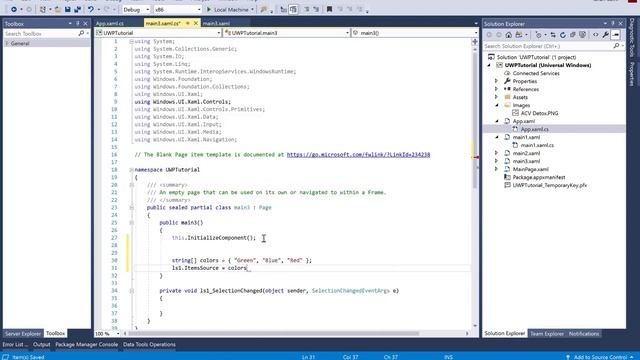Expand the Assets folder in Solution Explorer
Screen dimensions: 640x360
496,97
